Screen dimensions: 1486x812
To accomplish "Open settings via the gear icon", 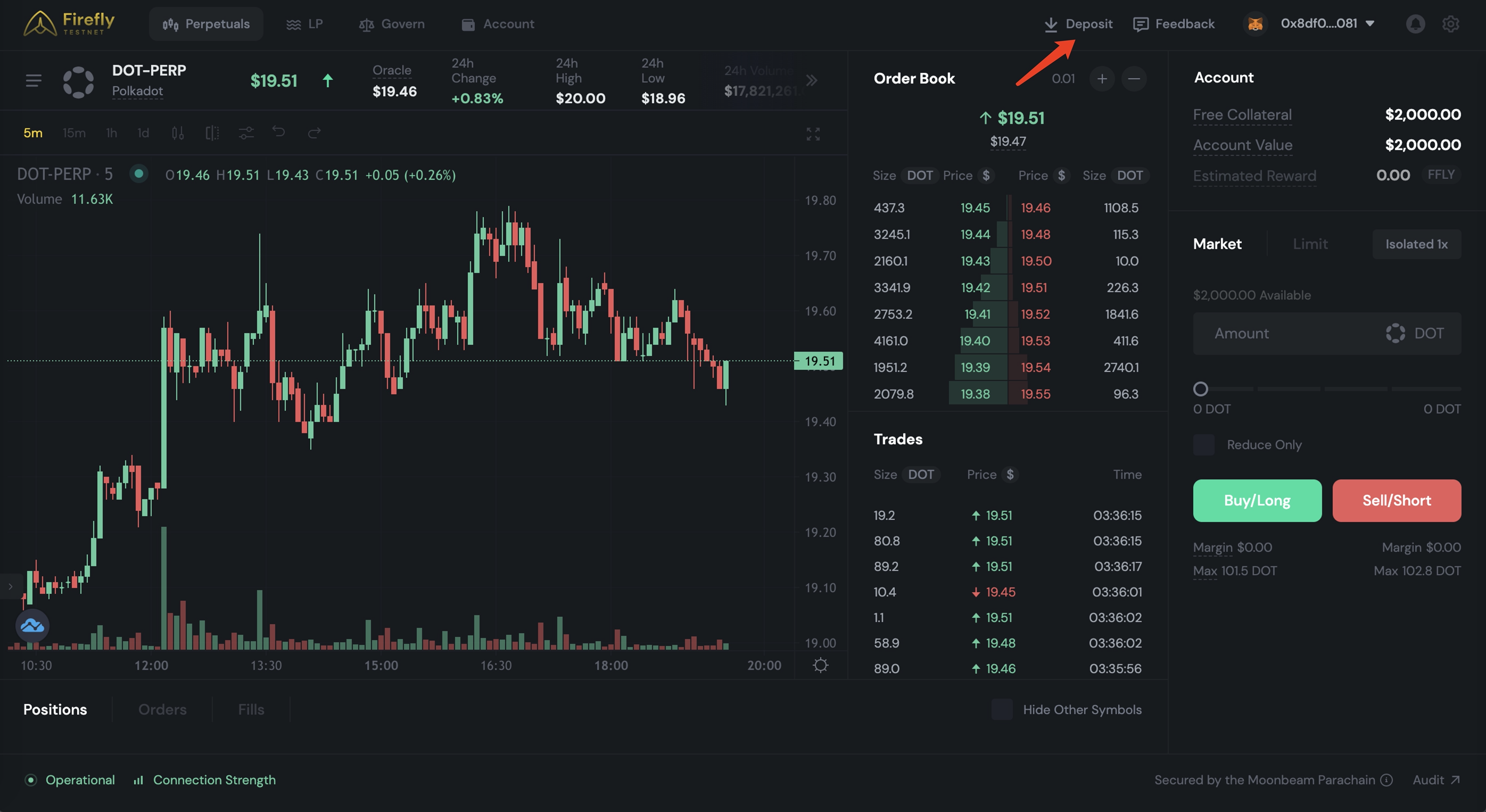I will tap(1450, 23).
